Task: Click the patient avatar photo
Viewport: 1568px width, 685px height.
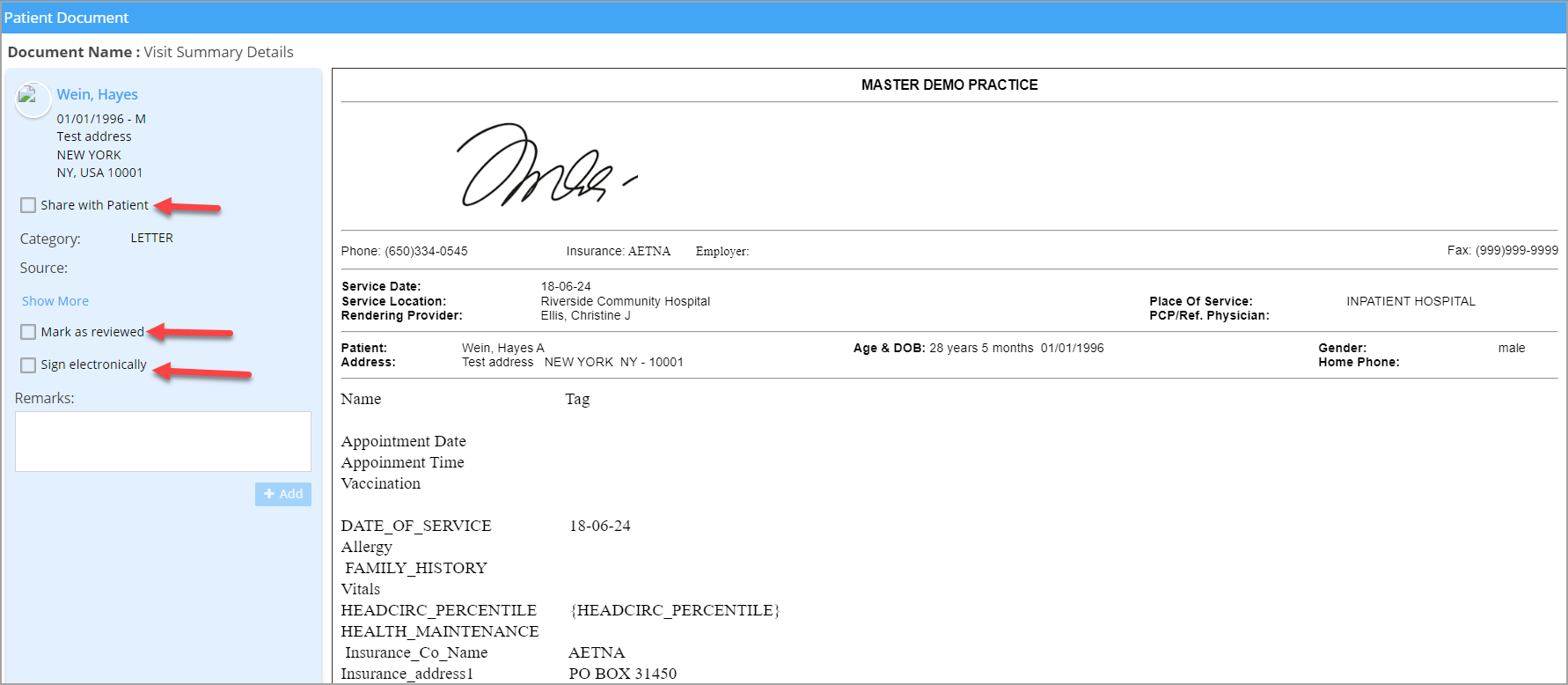Action: 33,99
